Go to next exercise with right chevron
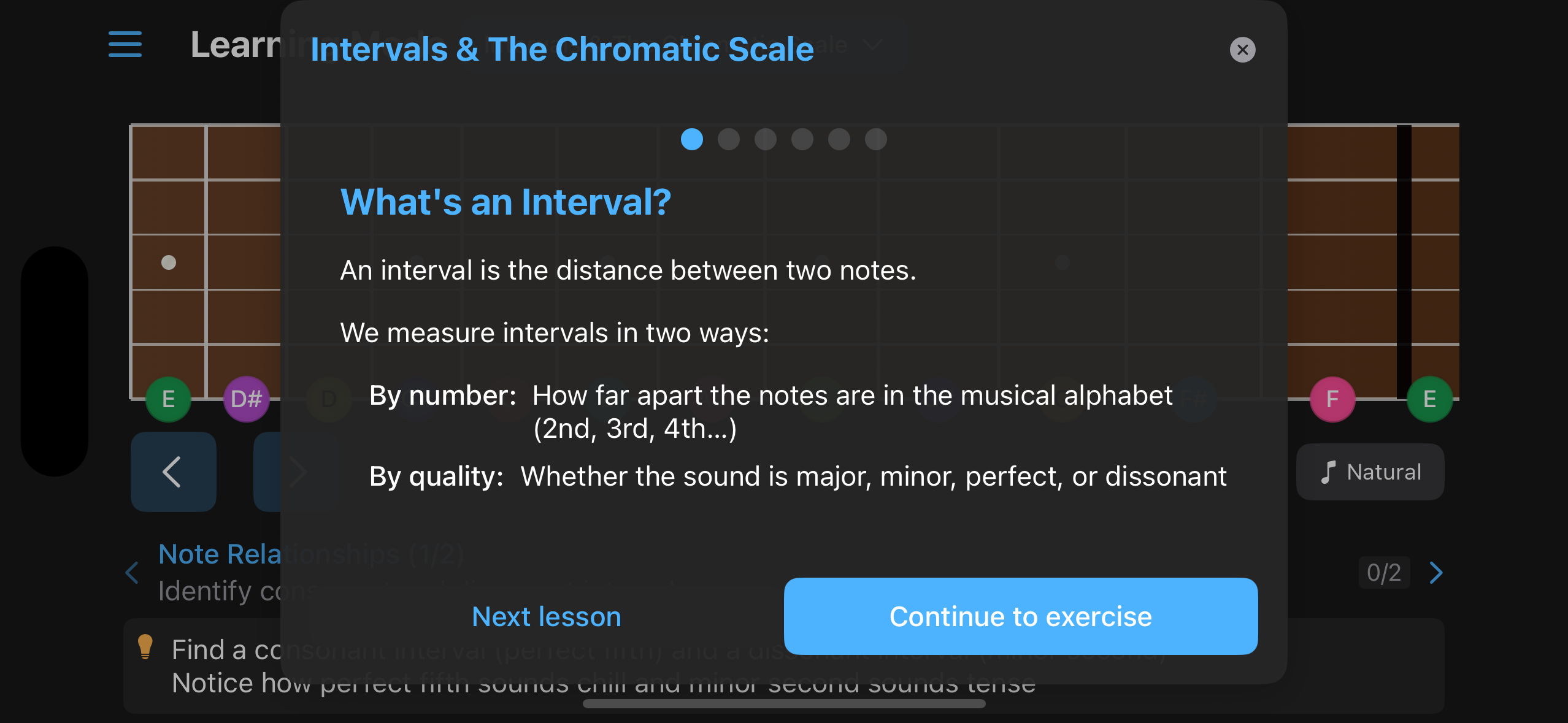This screenshot has width=1568, height=723. (x=1436, y=573)
